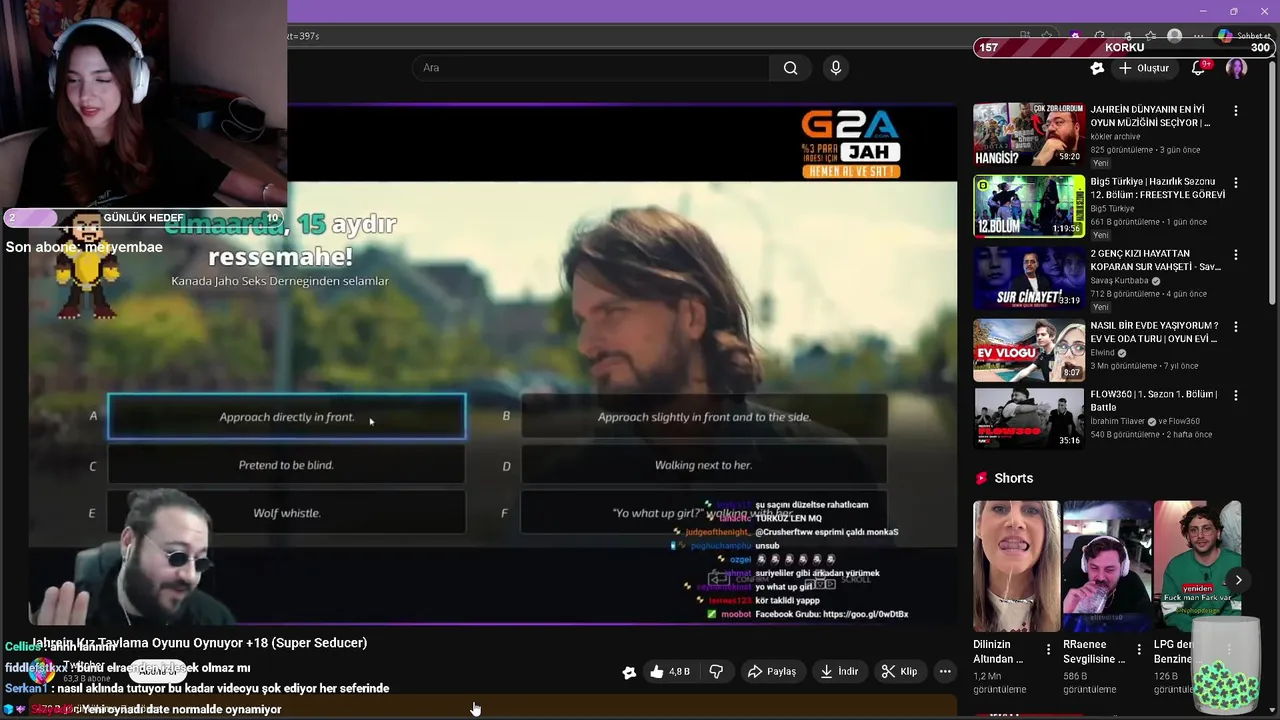The width and height of the screenshot is (1280, 720).
Task: Share the video using Paylaş
Action: [772, 672]
